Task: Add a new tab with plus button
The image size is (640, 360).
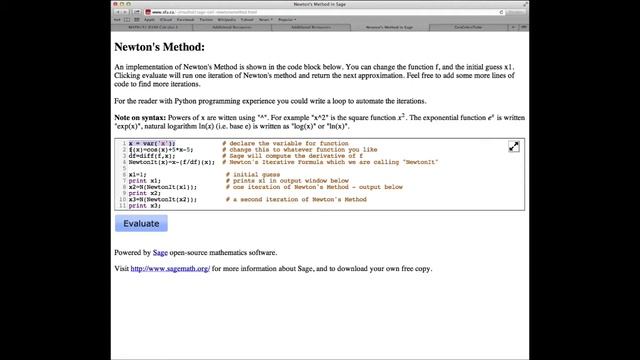Action: 513,27
